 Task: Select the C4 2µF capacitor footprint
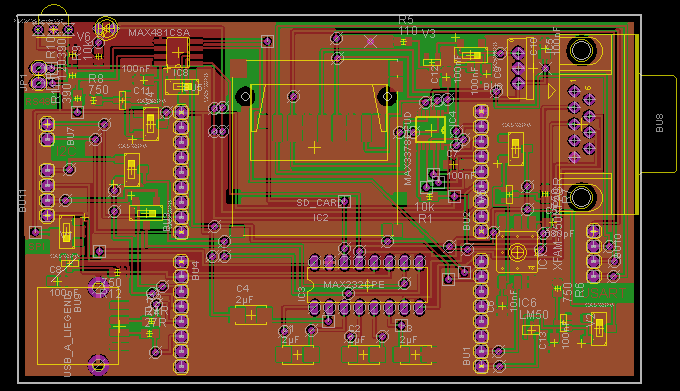[x=251, y=315]
